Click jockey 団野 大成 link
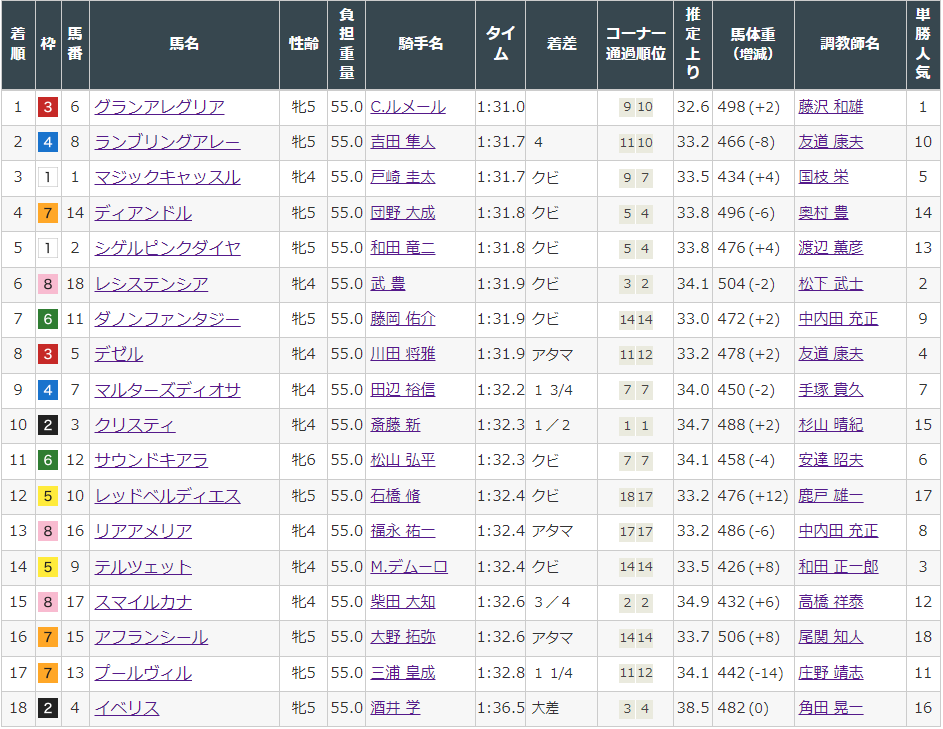 click(x=402, y=213)
